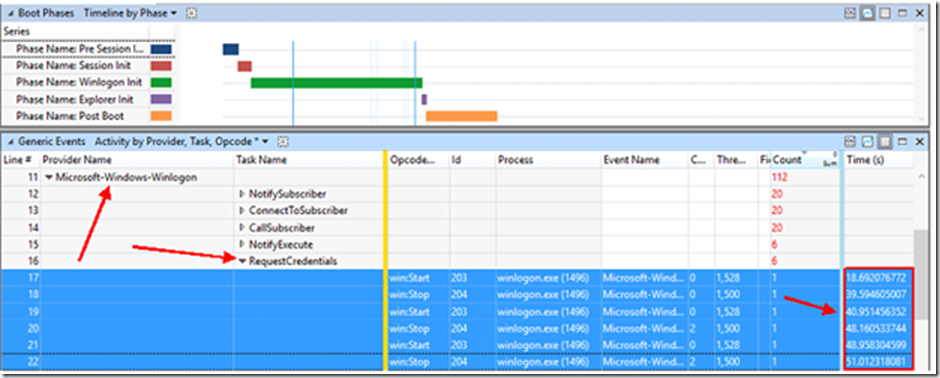Sort by Id column header
This screenshot has height=378, width=940.
(x=456, y=160)
